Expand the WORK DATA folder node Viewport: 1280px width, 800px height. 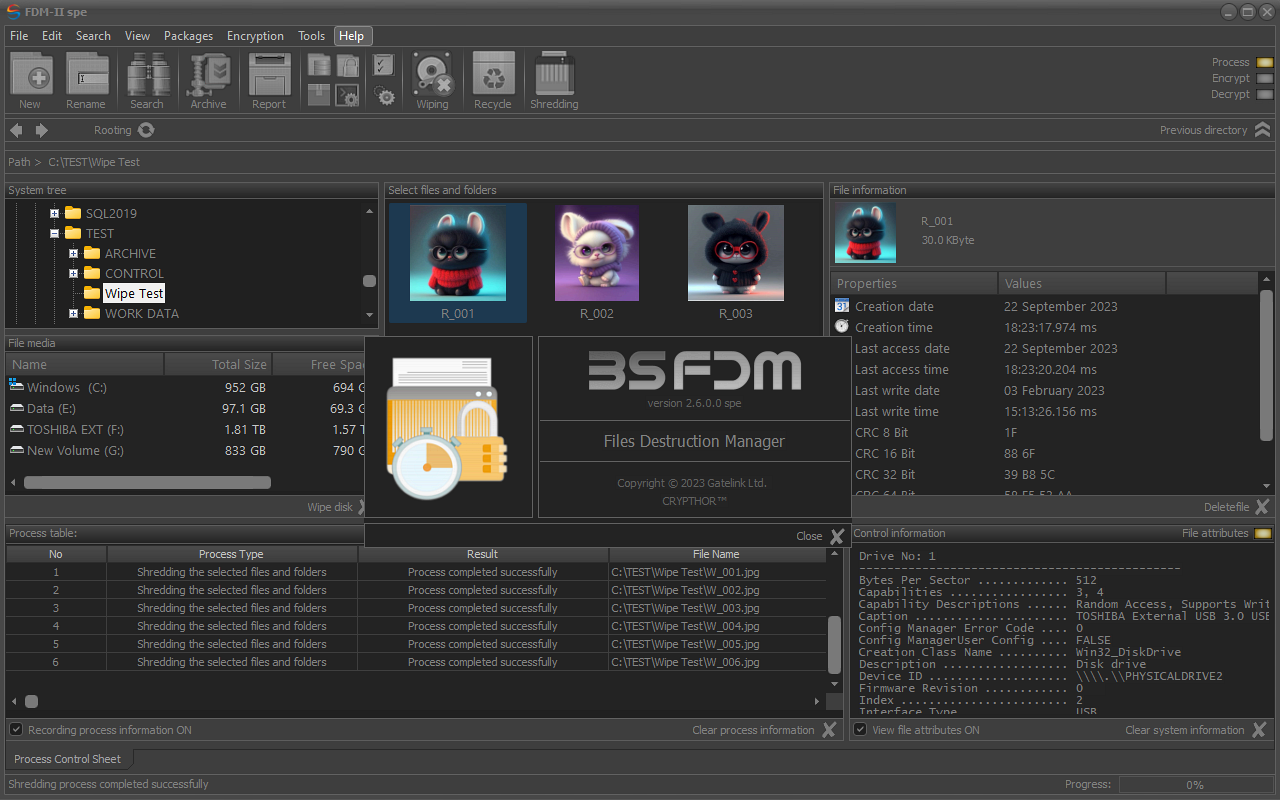[74, 313]
